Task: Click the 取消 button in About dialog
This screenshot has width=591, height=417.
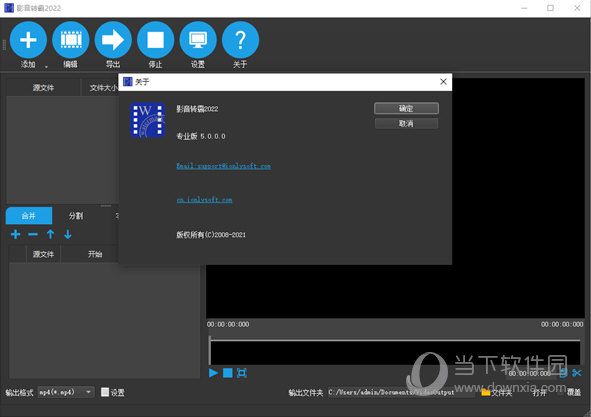Action: pos(406,123)
